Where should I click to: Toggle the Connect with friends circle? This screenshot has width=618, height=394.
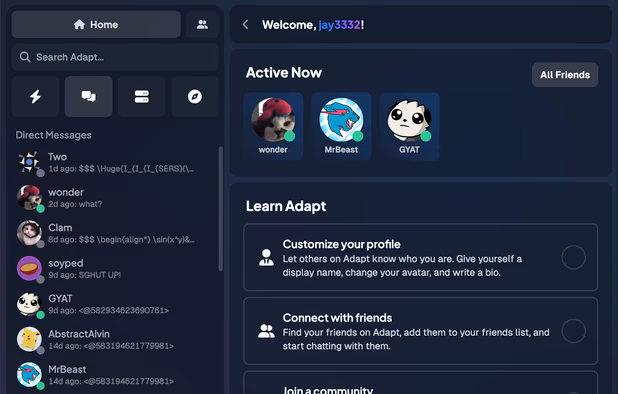[573, 331]
